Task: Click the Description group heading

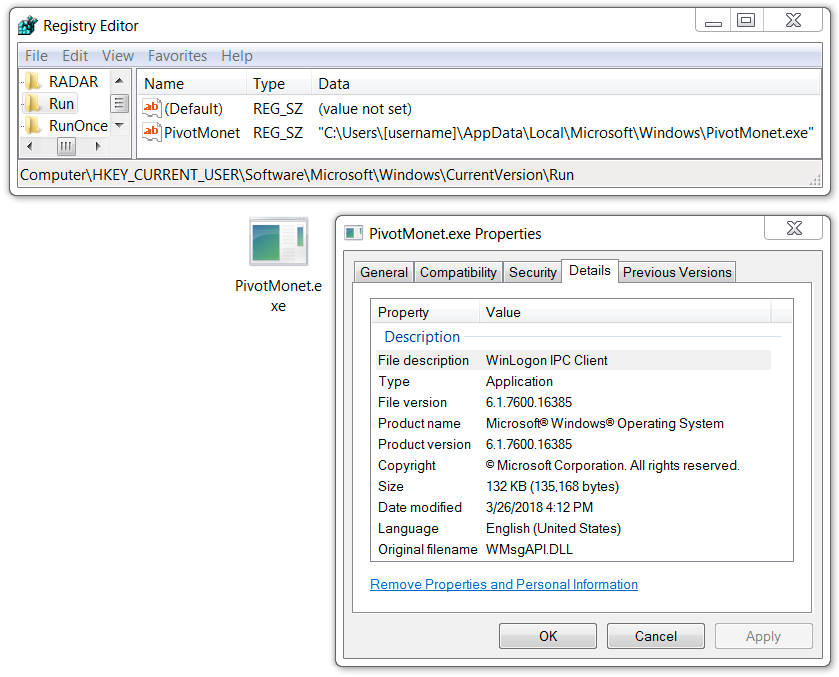Action: (x=422, y=337)
